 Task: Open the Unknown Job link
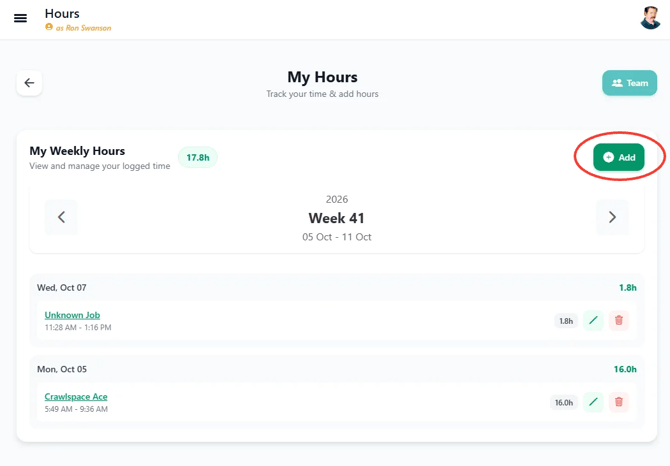click(x=72, y=315)
